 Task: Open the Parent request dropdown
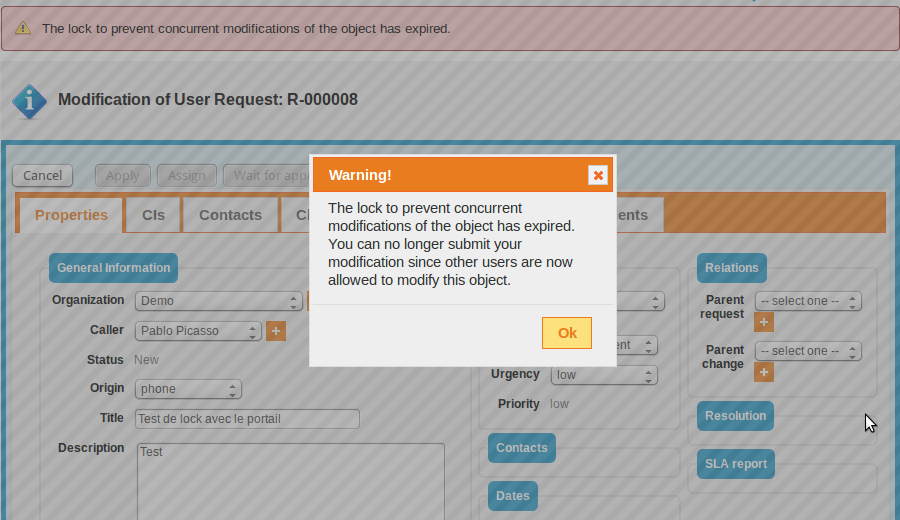coord(808,301)
